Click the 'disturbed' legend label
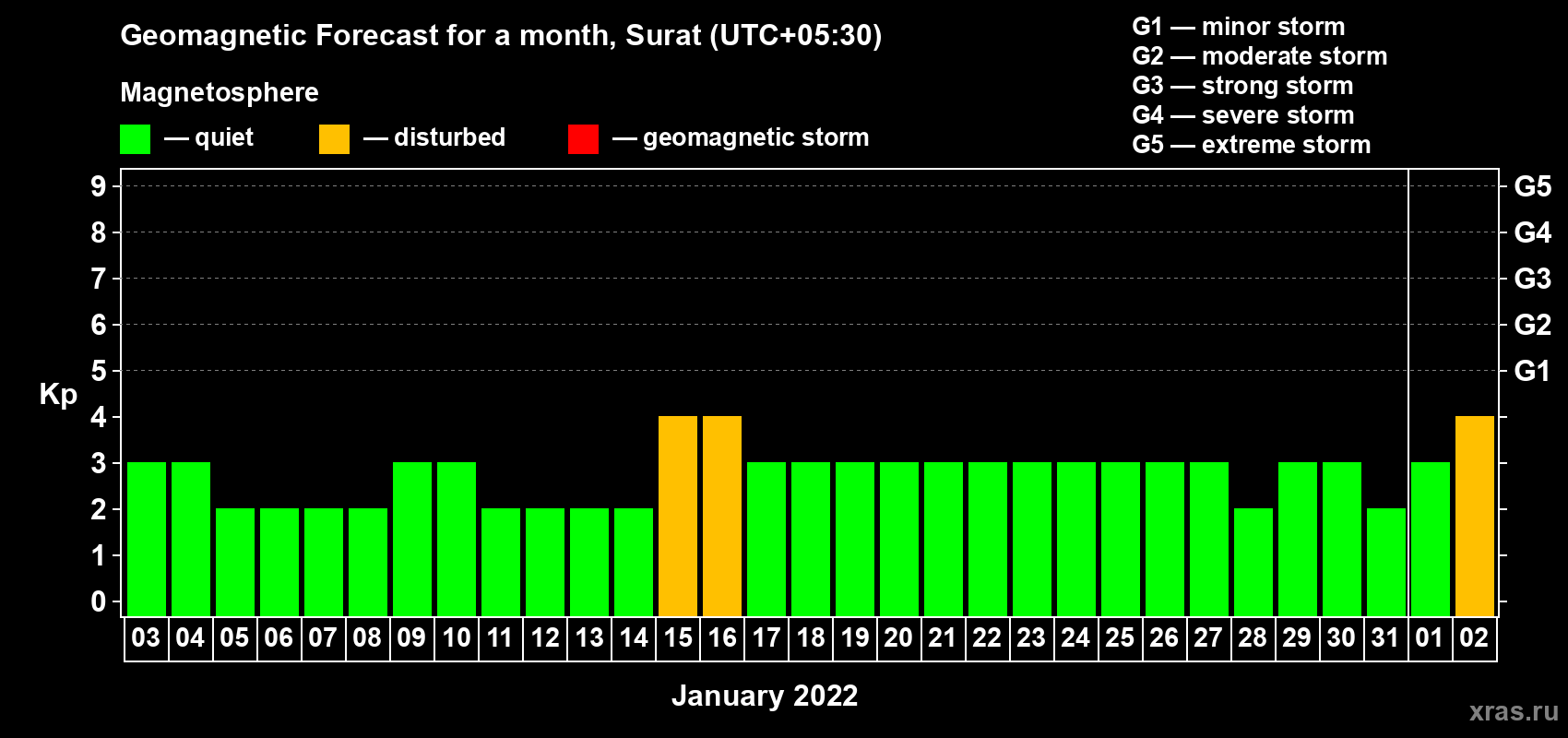 [x=449, y=137]
